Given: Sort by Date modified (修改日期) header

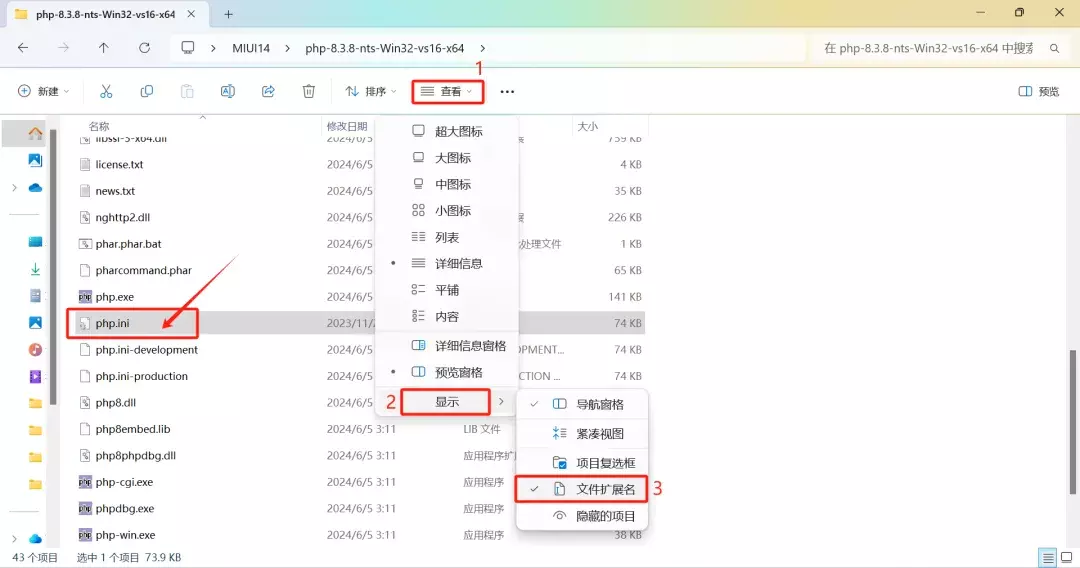Looking at the screenshot, I should (x=346, y=126).
